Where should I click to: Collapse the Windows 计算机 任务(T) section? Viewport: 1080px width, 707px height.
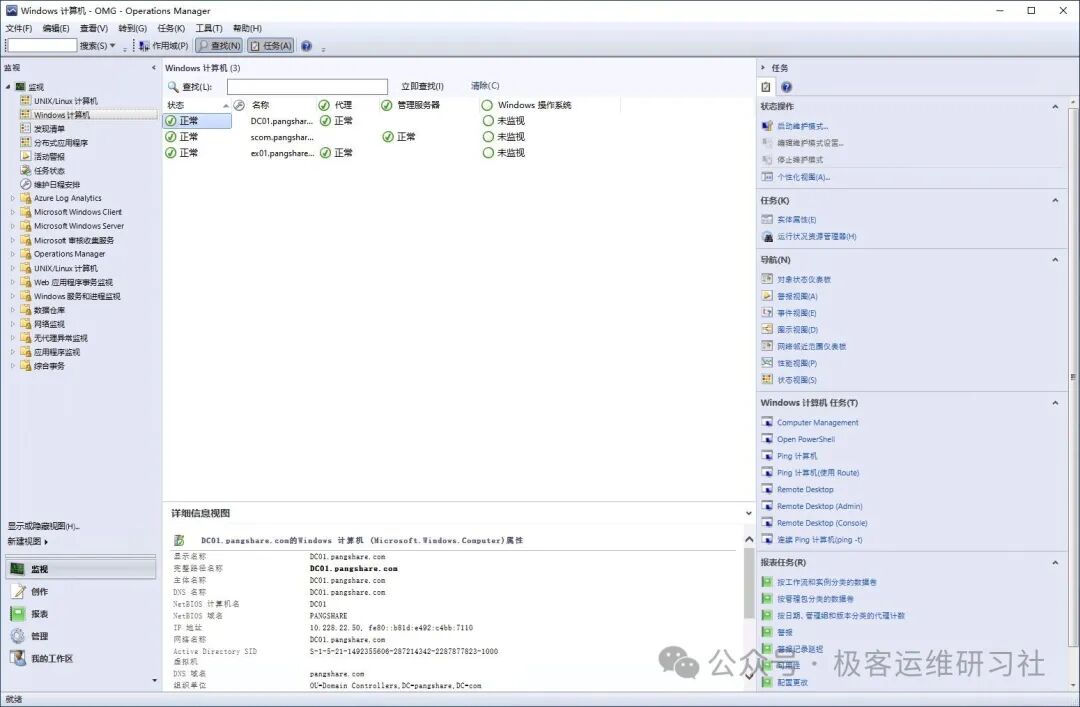tap(1055, 402)
